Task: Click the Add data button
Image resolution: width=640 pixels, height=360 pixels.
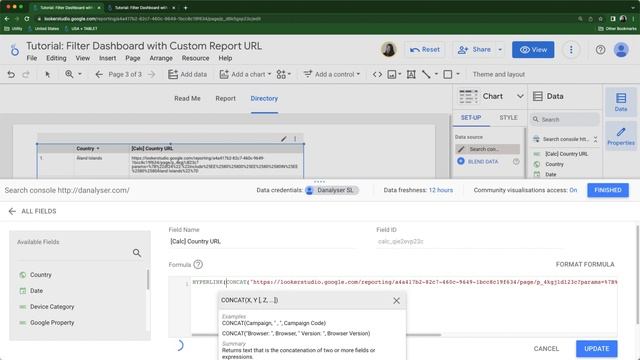Action: pyautogui.click(x=187, y=74)
